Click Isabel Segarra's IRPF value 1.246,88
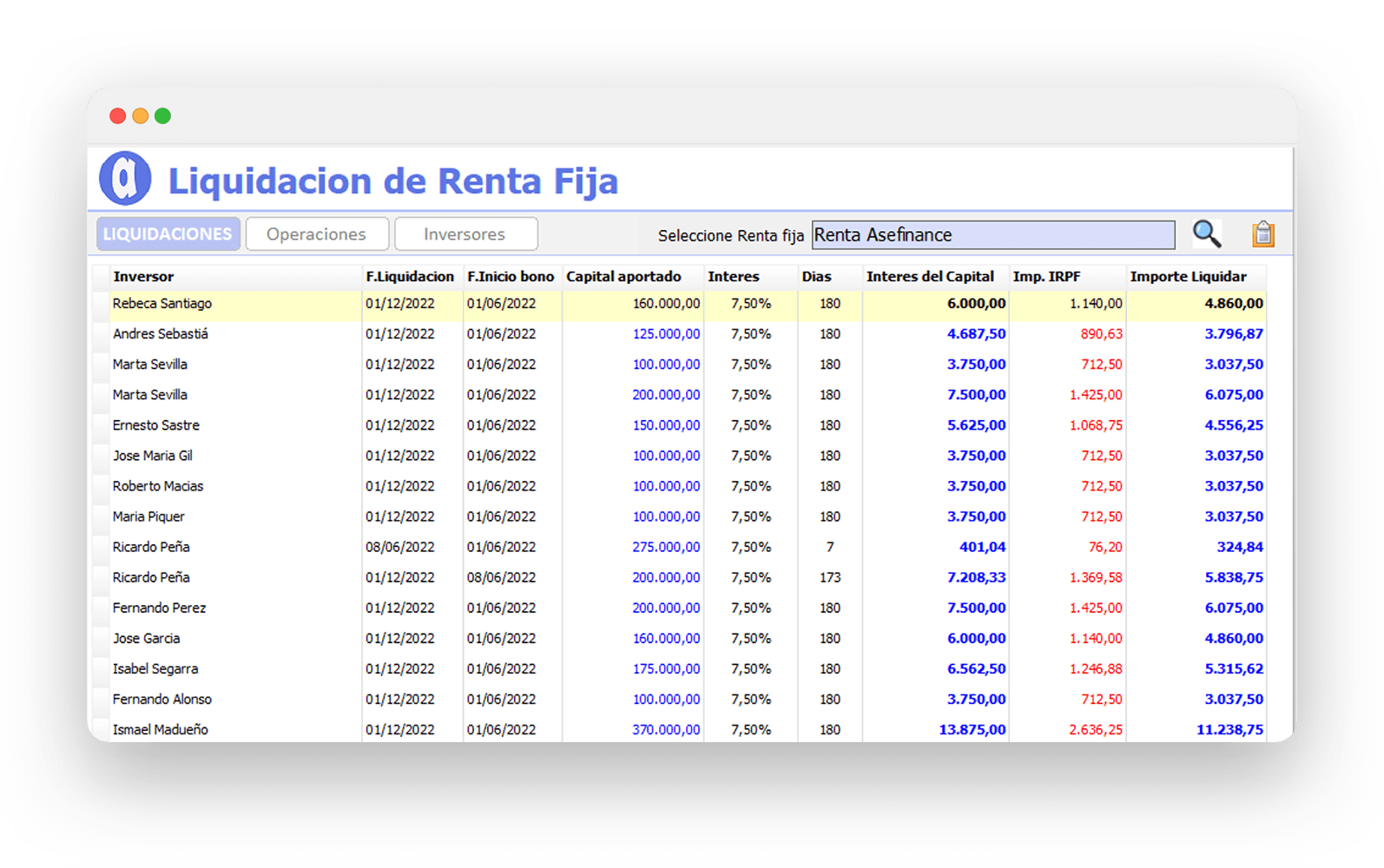Image resolution: width=1384 pixels, height=868 pixels. (x=1096, y=669)
